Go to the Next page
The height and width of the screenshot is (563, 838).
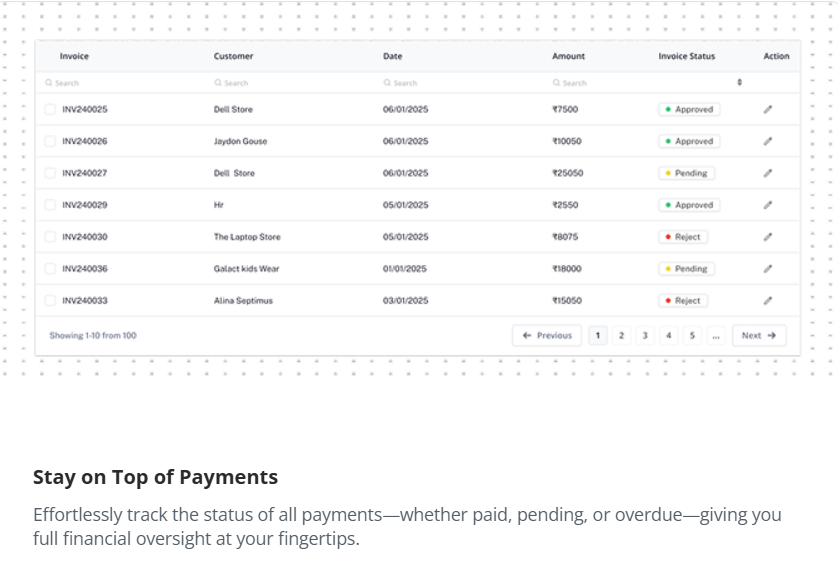759,335
